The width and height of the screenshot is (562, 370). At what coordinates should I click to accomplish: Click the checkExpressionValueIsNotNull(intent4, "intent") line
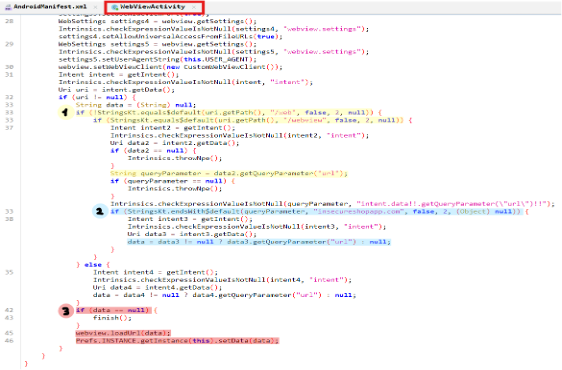point(222,280)
